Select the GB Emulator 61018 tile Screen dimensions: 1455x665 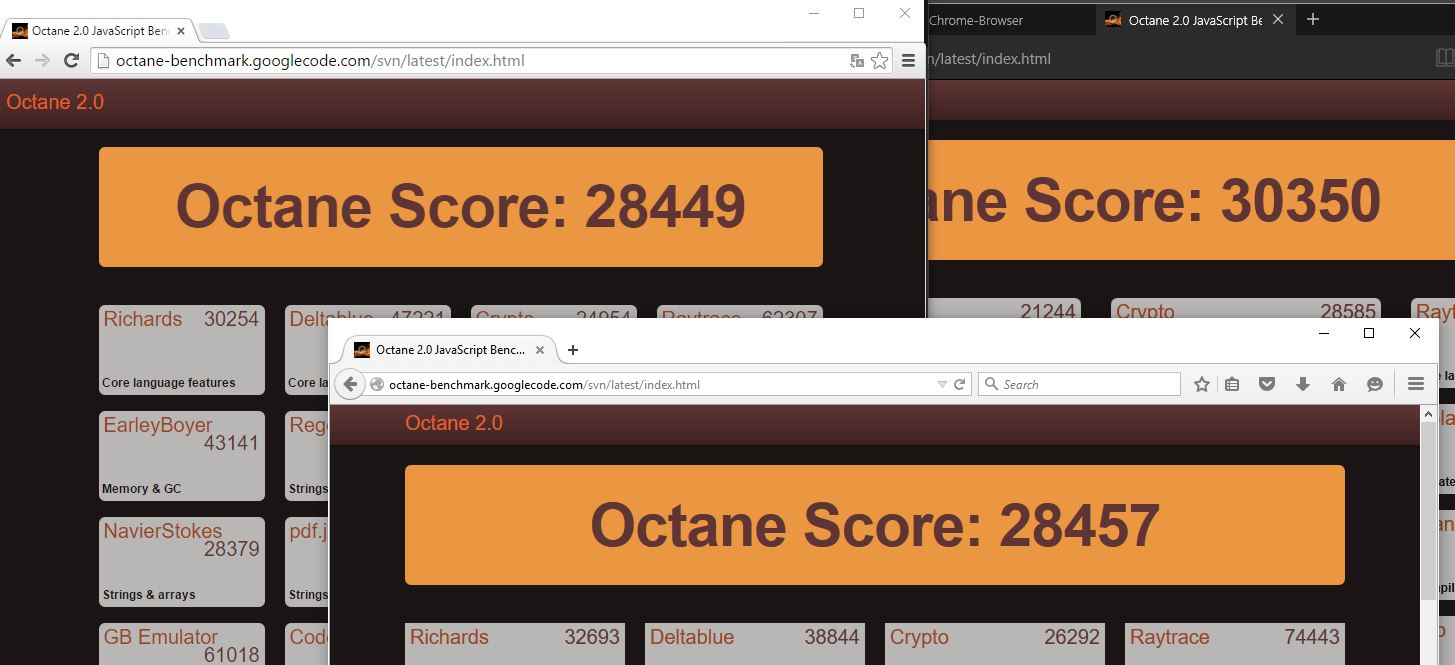click(x=182, y=644)
